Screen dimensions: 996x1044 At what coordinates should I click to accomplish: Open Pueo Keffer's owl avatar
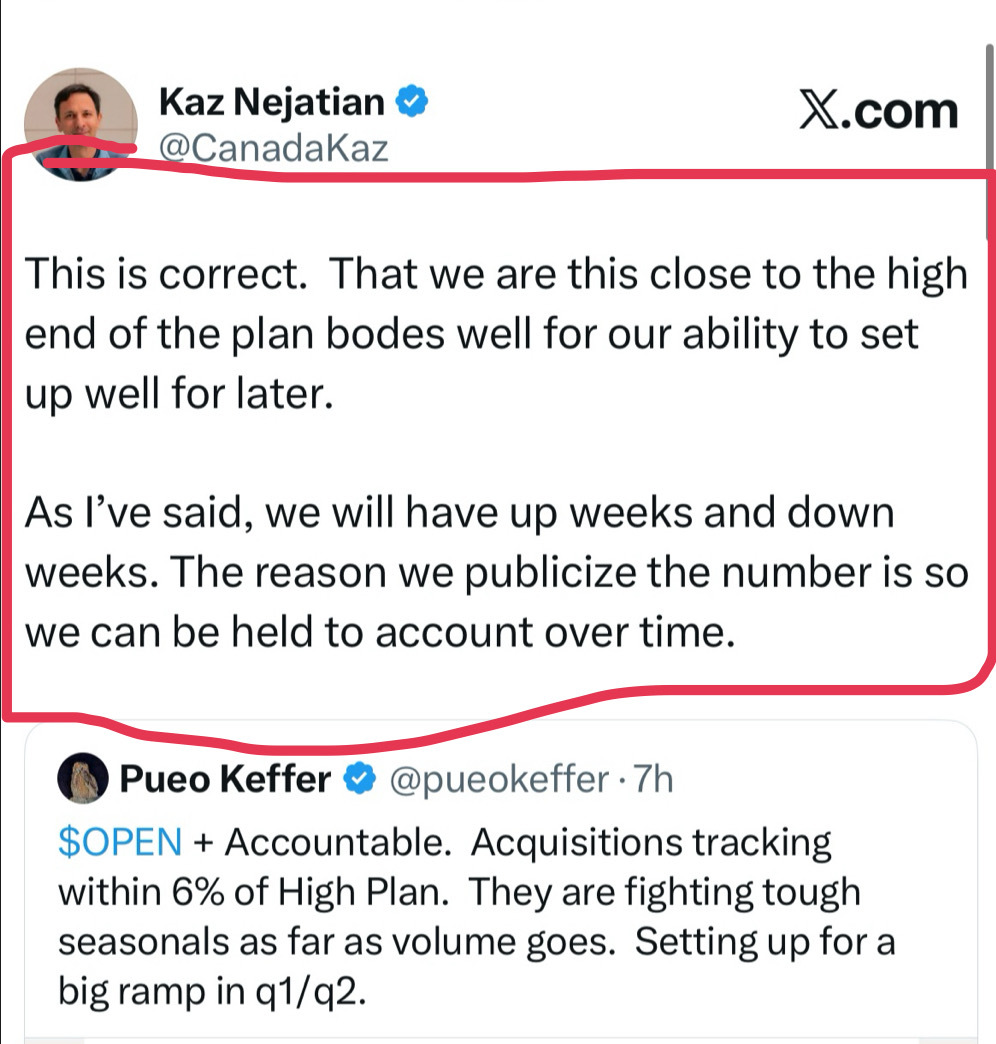click(x=83, y=778)
